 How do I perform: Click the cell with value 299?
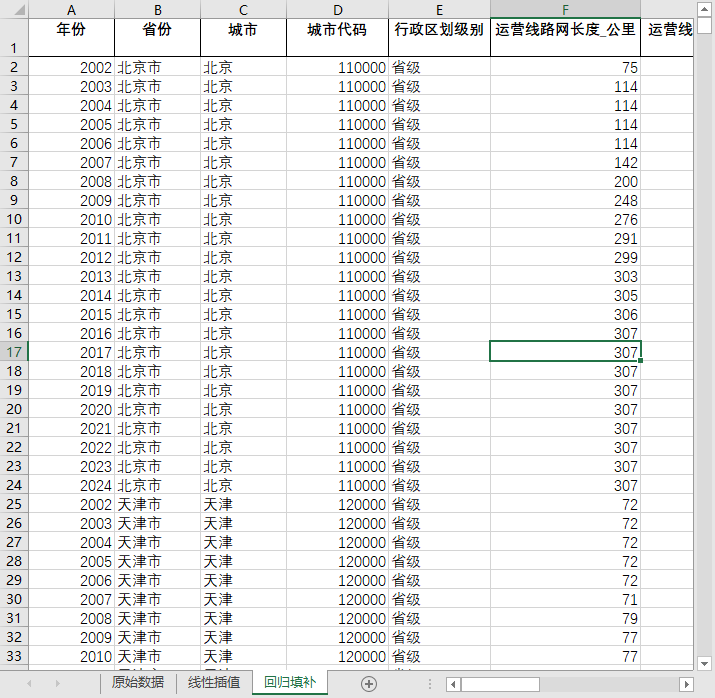click(565, 257)
